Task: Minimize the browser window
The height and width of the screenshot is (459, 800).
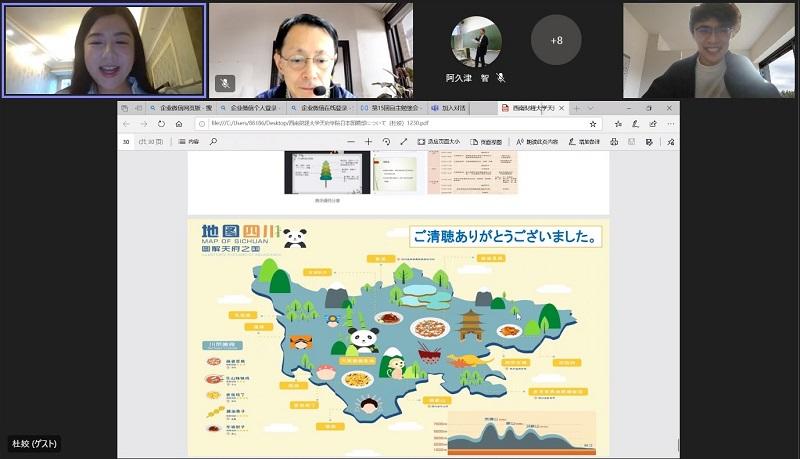Action: [629, 108]
